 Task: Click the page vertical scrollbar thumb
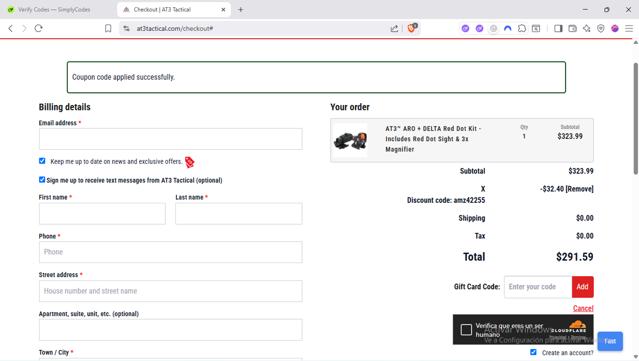coord(636,118)
